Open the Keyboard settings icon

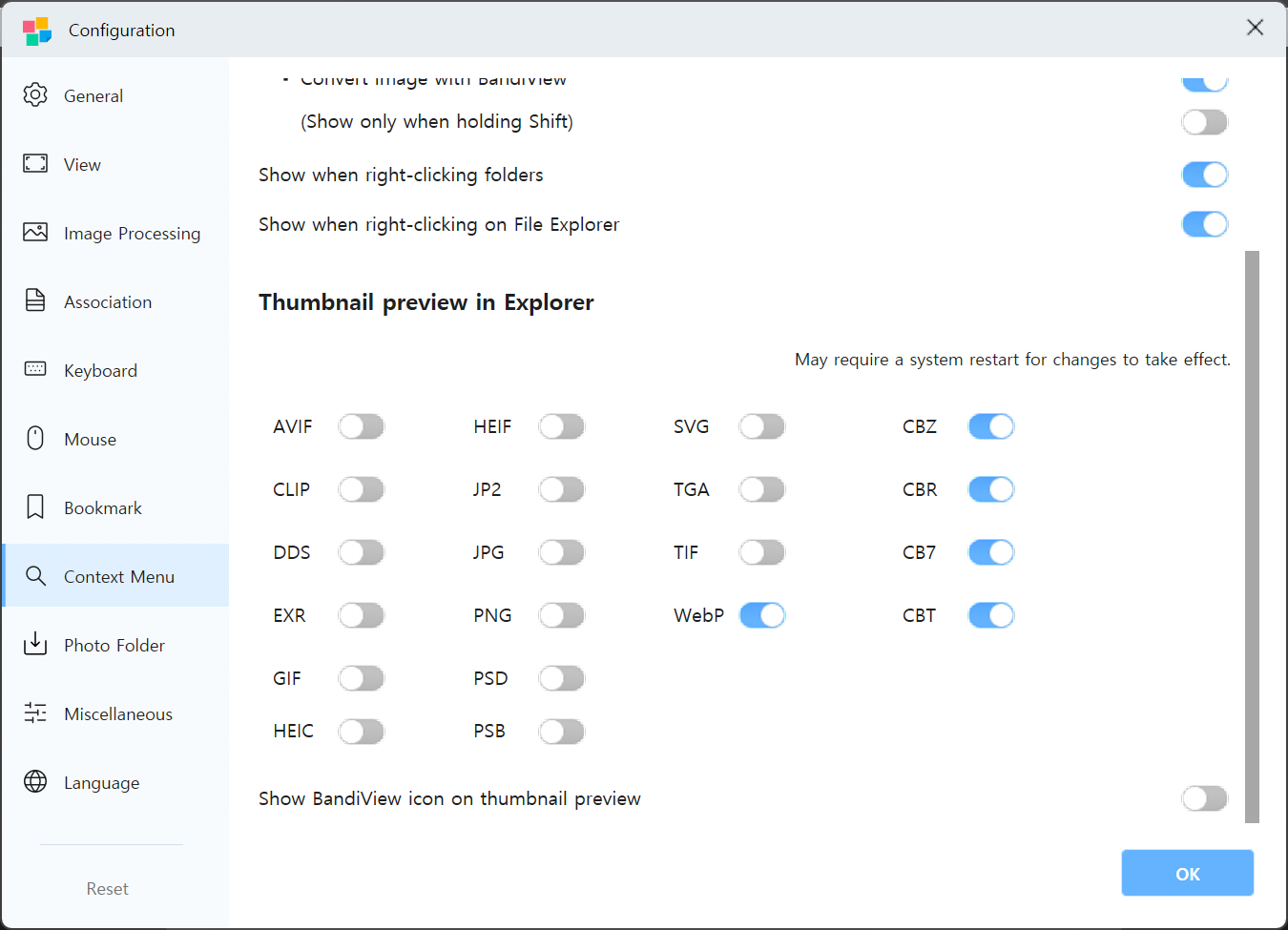click(x=35, y=370)
